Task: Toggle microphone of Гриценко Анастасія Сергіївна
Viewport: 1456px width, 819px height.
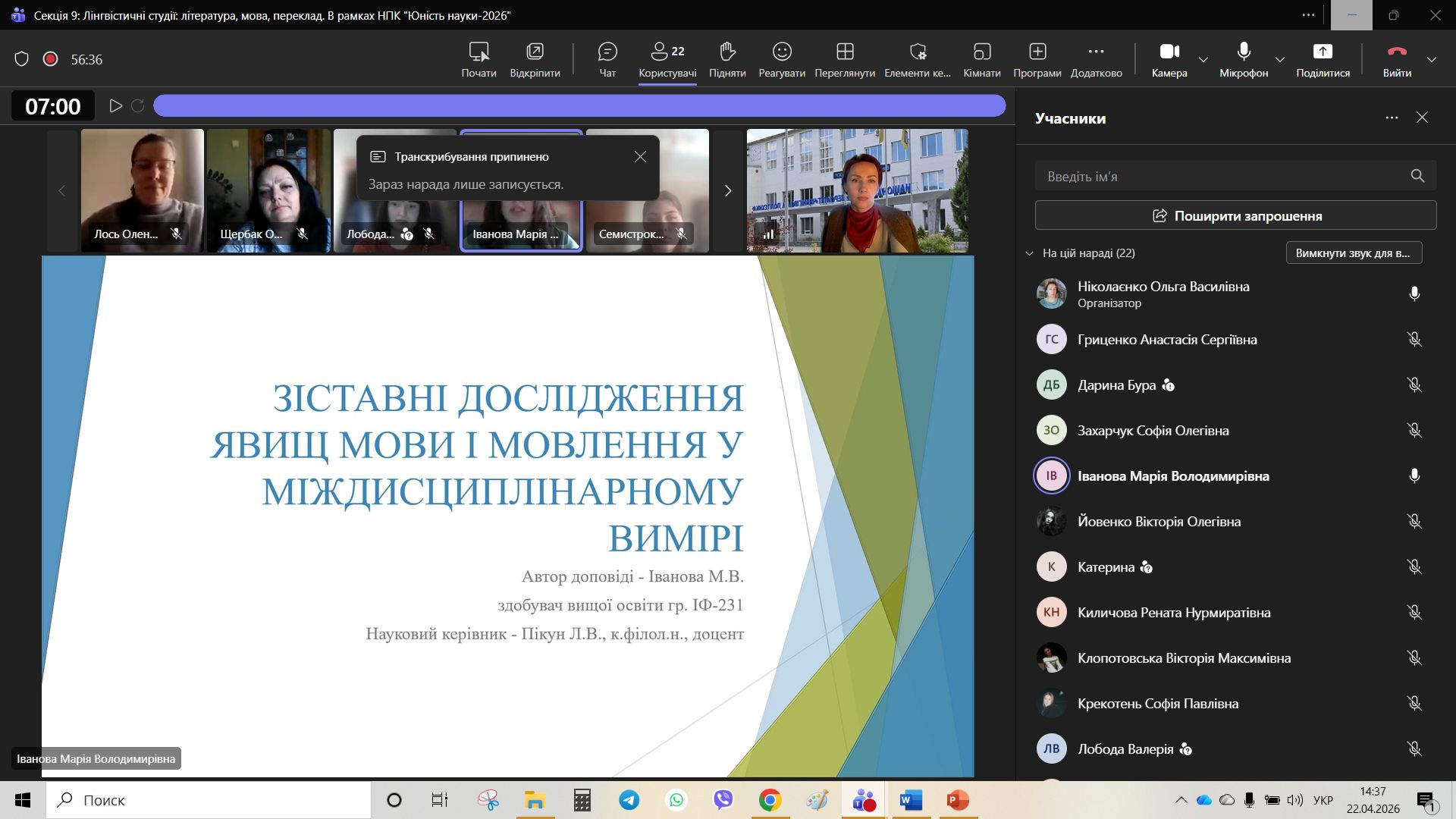Action: tap(1414, 340)
